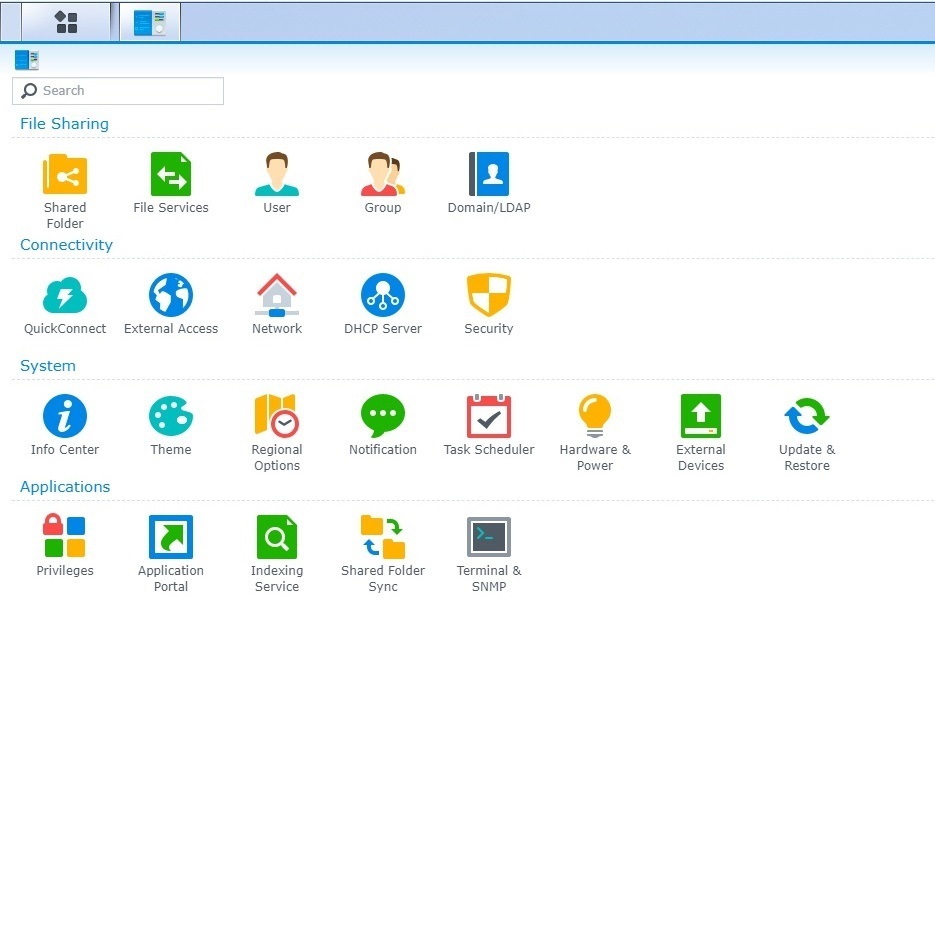Open the Security settings
935x935 pixels.
click(x=488, y=294)
